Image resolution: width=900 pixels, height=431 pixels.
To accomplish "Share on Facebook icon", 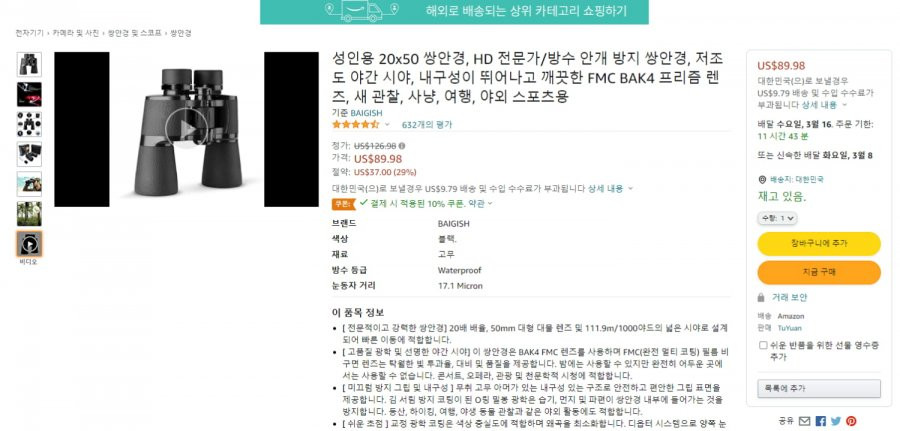I will 820,421.
